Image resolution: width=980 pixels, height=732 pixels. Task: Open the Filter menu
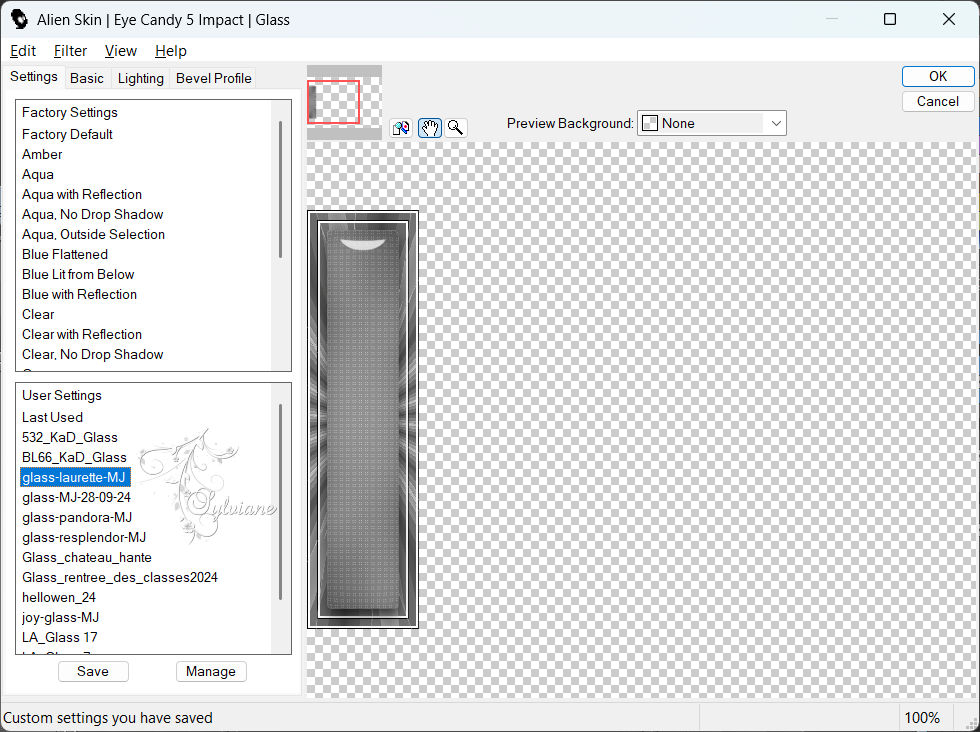point(70,51)
